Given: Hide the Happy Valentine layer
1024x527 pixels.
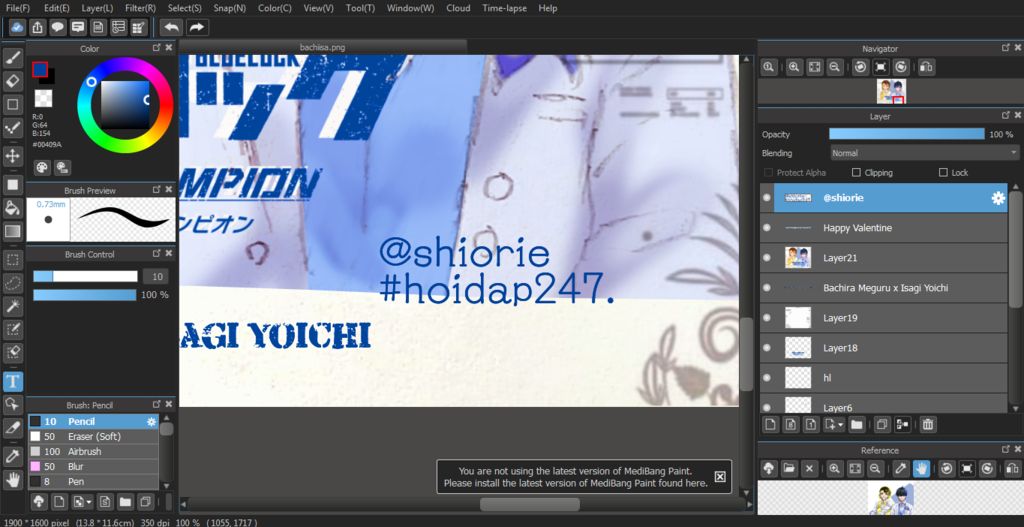Looking at the screenshot, I should point(767,228).
